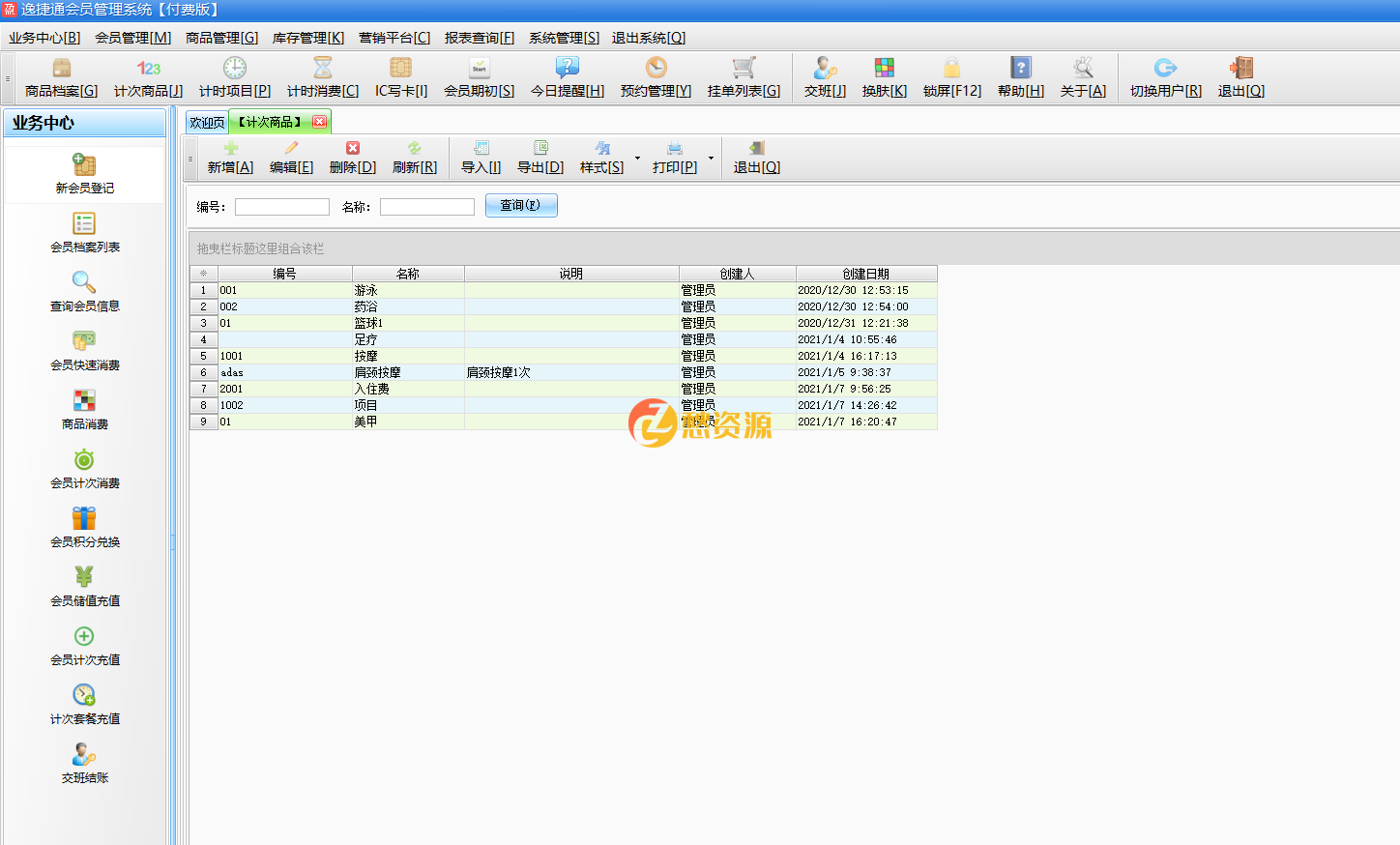
Task: Expand the 样式 dropdown arrow
Action: [x=637, y=158]
